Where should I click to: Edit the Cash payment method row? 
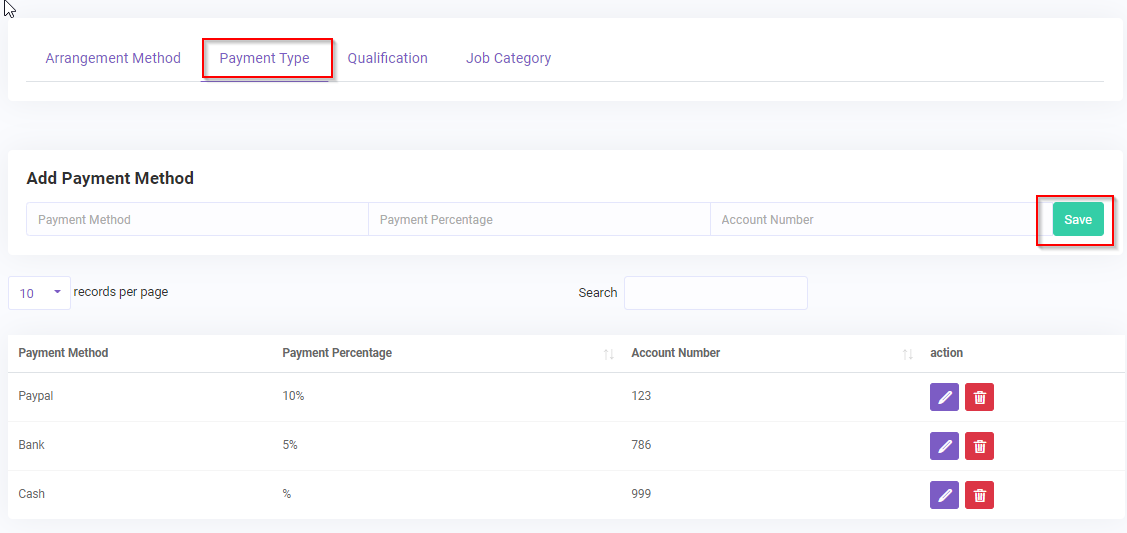coord(944,495)
